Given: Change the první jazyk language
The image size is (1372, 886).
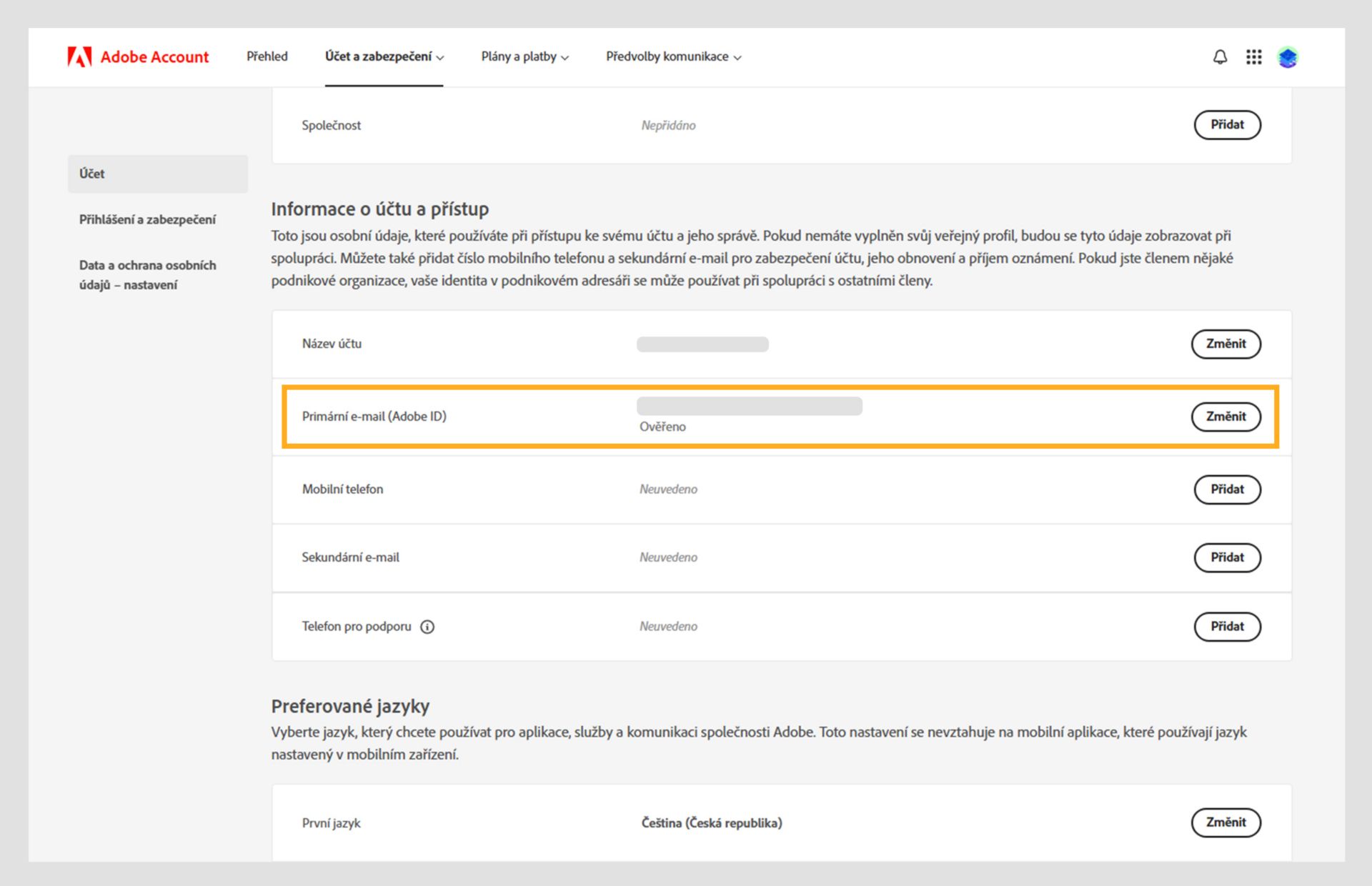Looking at the screenshot, I should click(x=1226, y=822).
